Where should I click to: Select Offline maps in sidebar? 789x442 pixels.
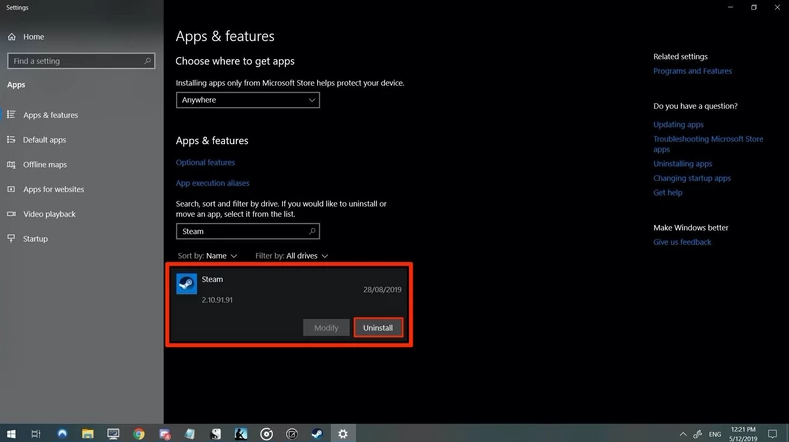45,164
